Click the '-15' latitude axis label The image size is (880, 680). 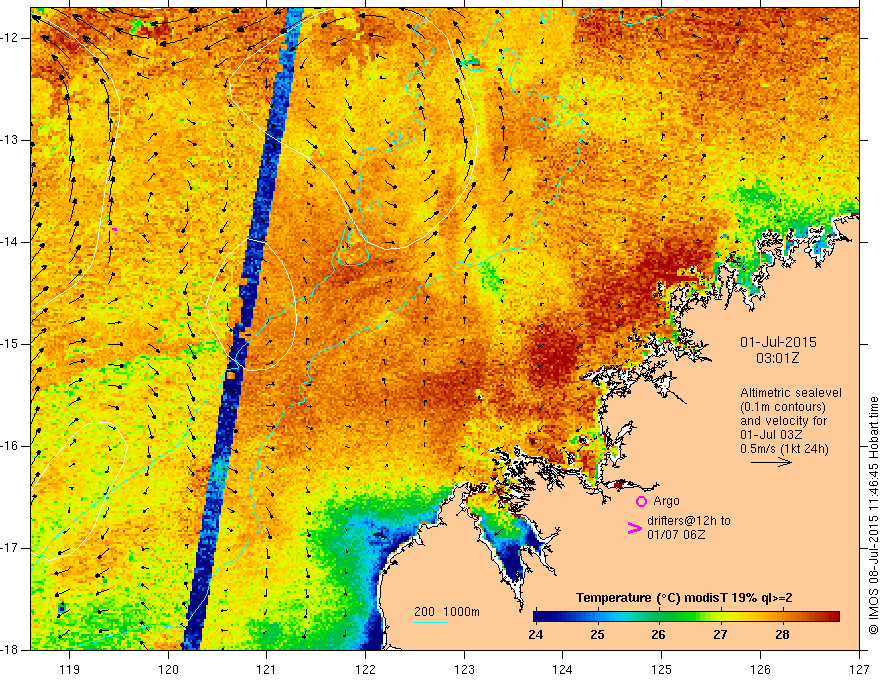(x=10, y=344)
